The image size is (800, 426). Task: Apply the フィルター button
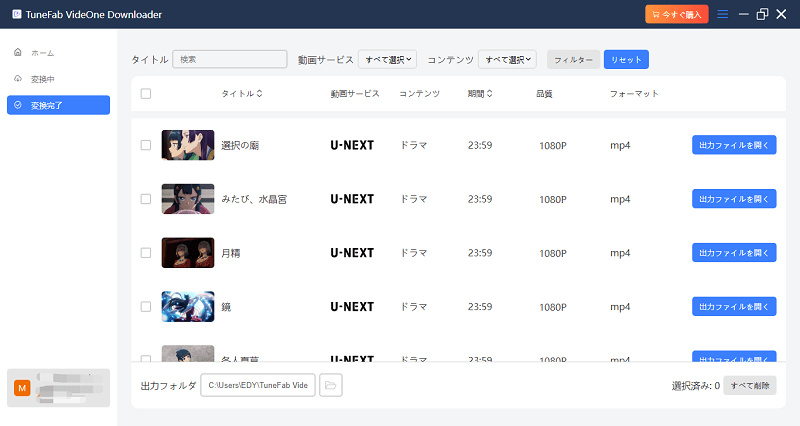coord(573,60)
